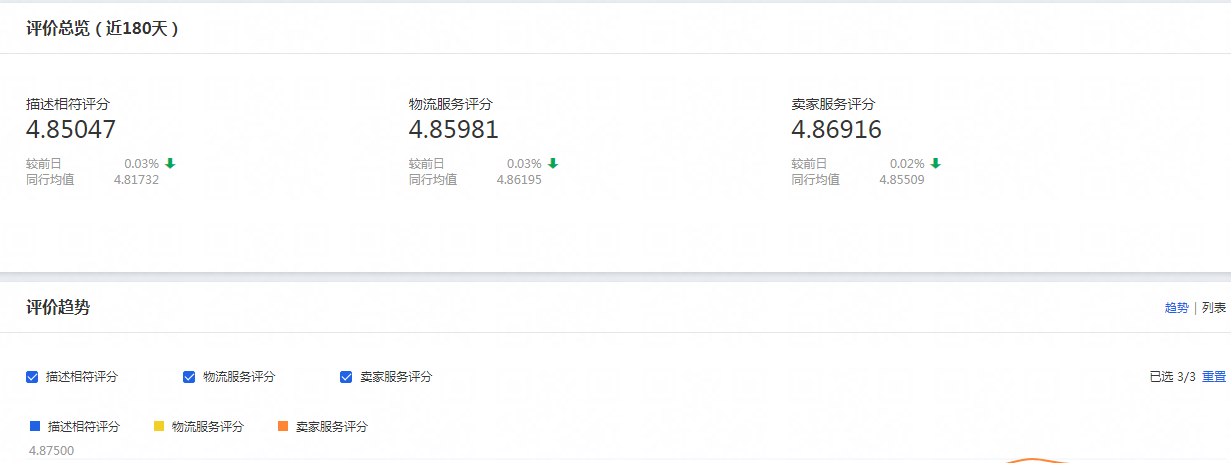Click blue 描述相符评分 legend swatch
The width and height of the screenshot is (1231, 463).
(35, 426)
